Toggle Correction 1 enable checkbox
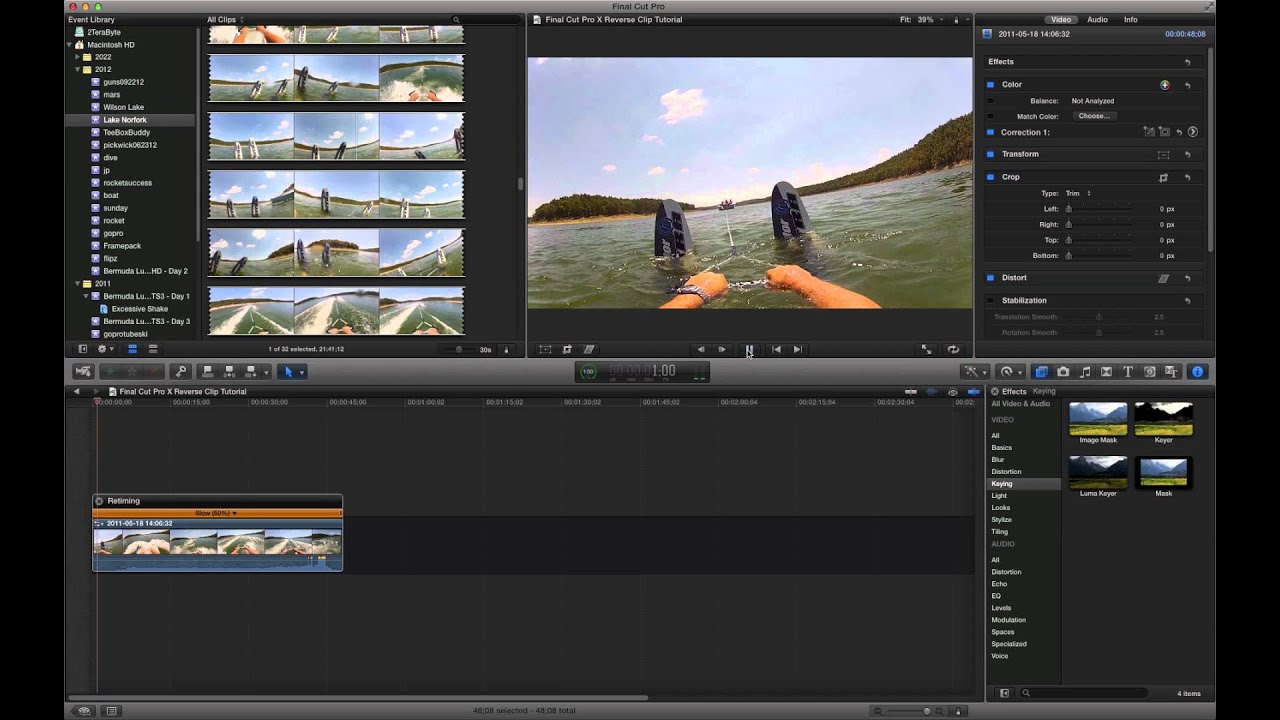The height and width of the screenshot is (720, 1280). (x=990, y=132)
